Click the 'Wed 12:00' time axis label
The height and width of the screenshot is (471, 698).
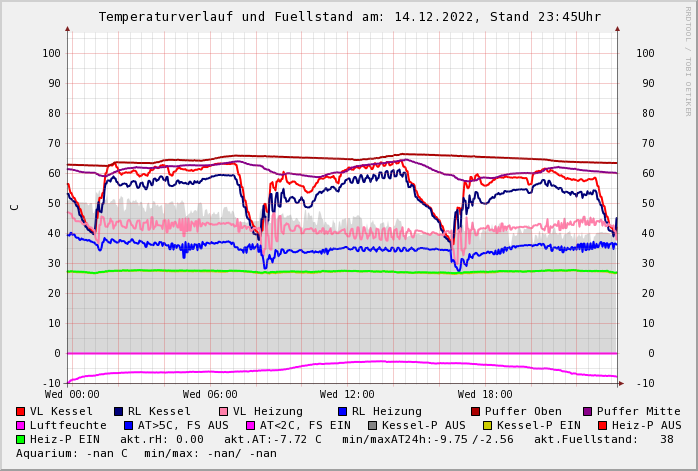(347, 395)
